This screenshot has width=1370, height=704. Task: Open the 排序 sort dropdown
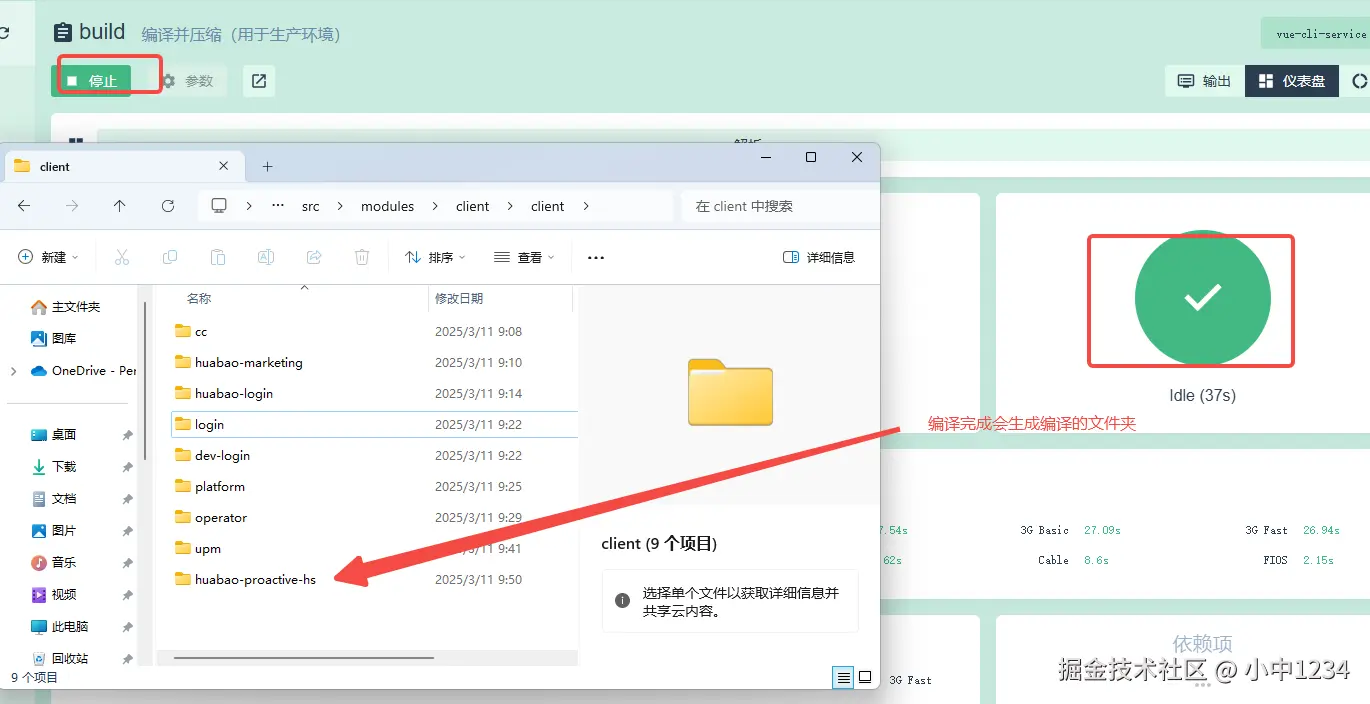coord(436,257)
